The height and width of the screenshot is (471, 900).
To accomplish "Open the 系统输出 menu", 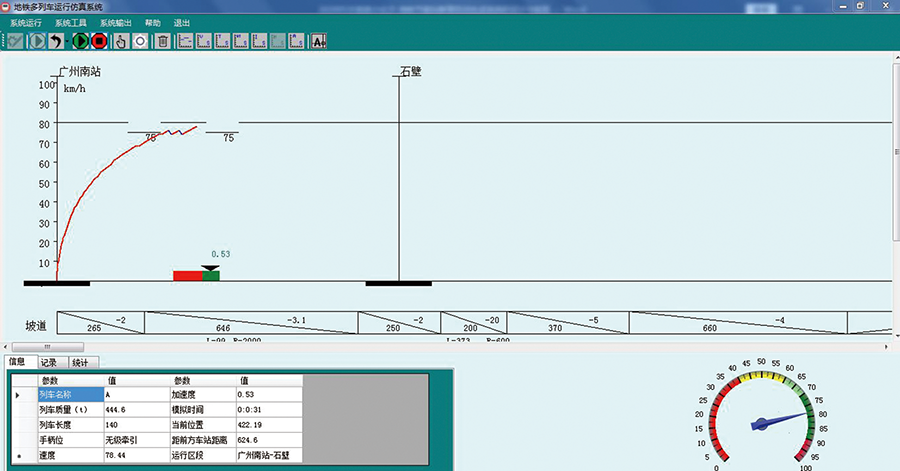I will pyautogui.click(x=115, y=23).
